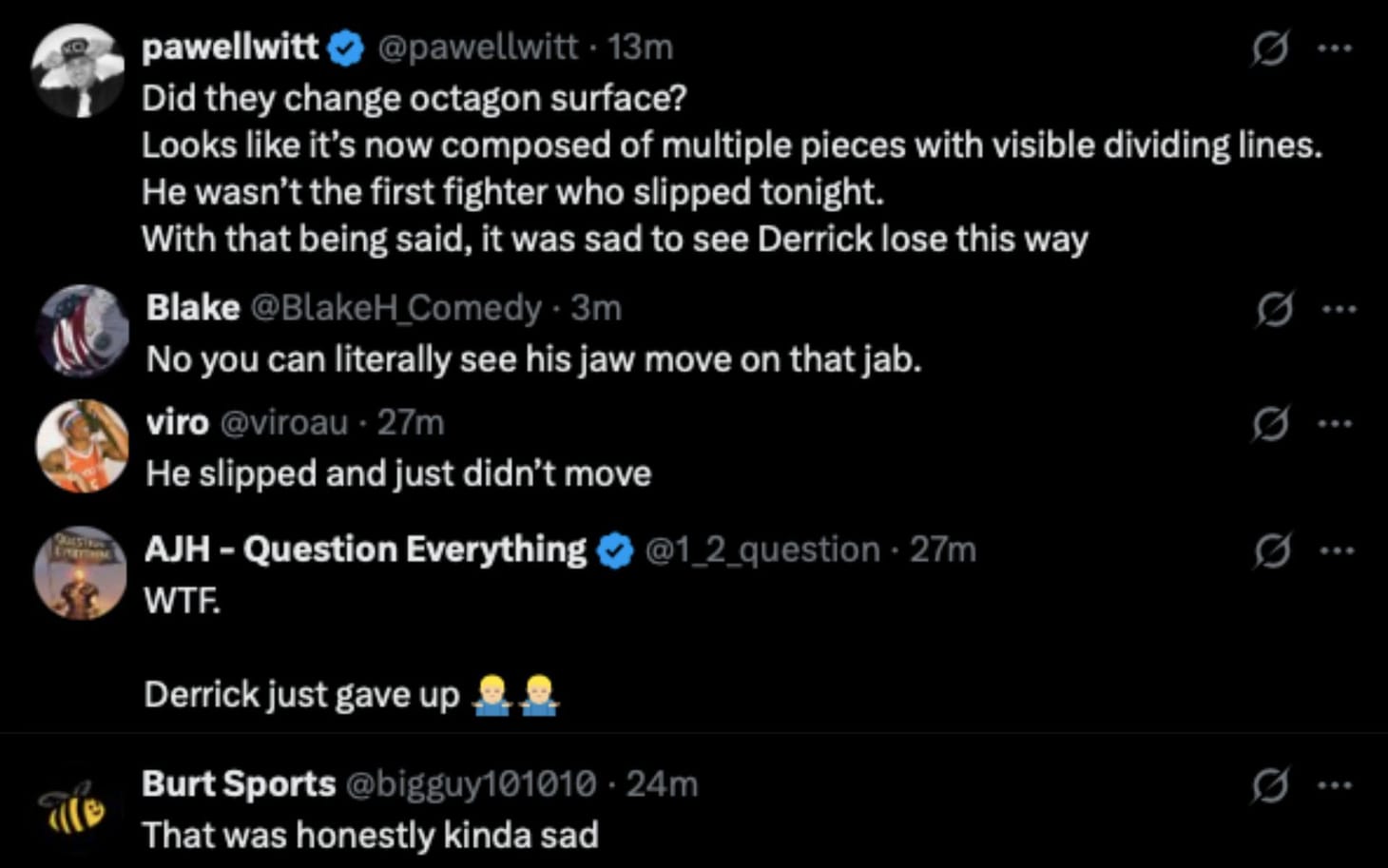Expand more menu on AJH's tweet
The height and width of the screenshot is (868, 1388).
click(x=1337, y=550)
